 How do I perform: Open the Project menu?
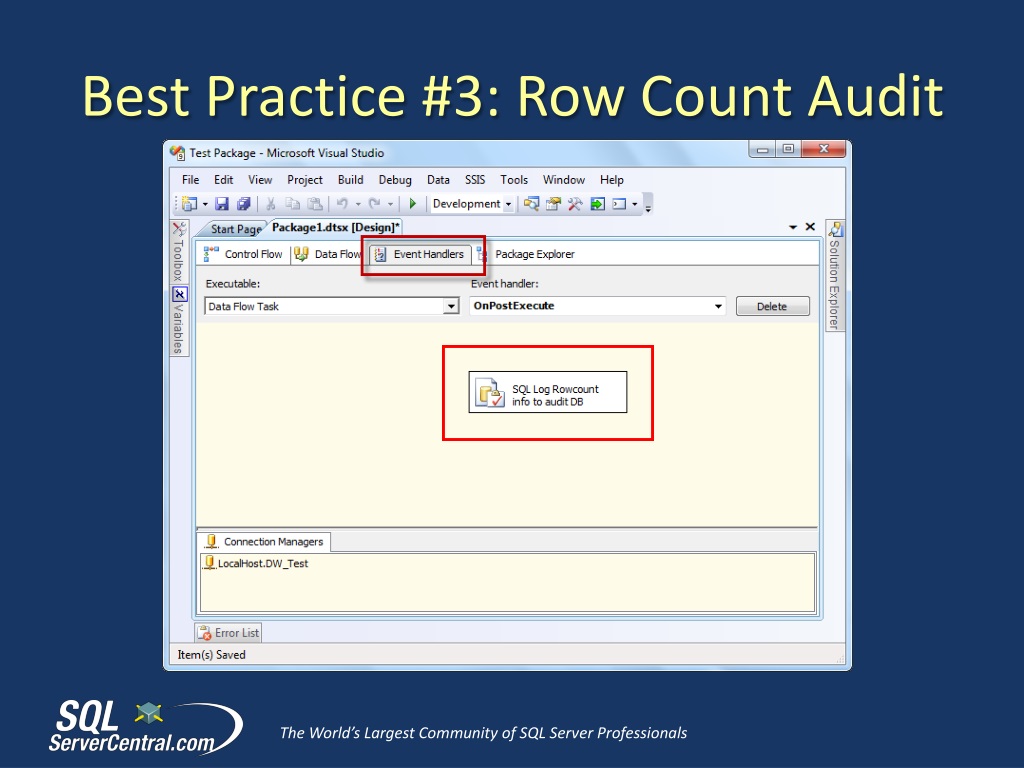pos(305,180)
